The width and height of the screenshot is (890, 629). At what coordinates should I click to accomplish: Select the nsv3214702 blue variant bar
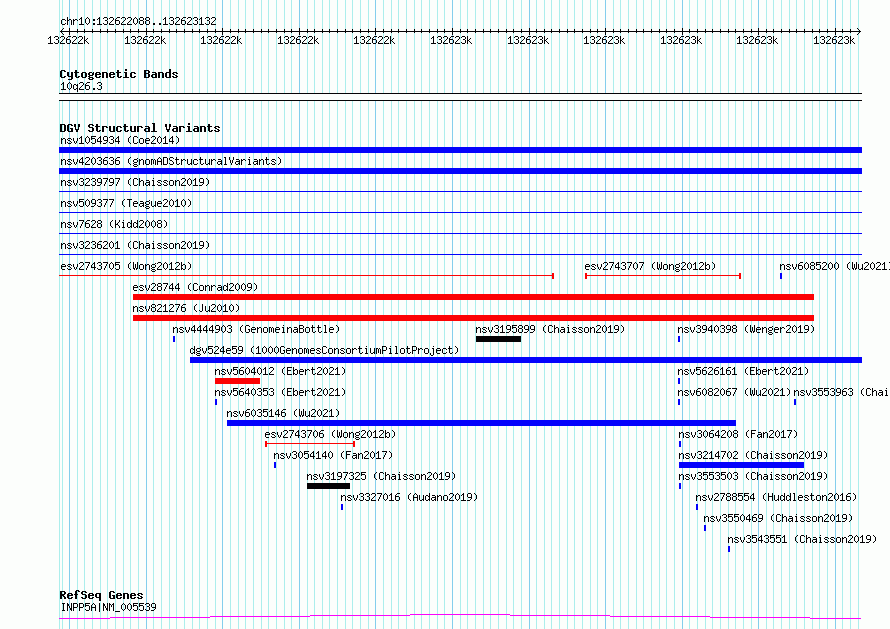pyautogui.click(x=741, y=465)
